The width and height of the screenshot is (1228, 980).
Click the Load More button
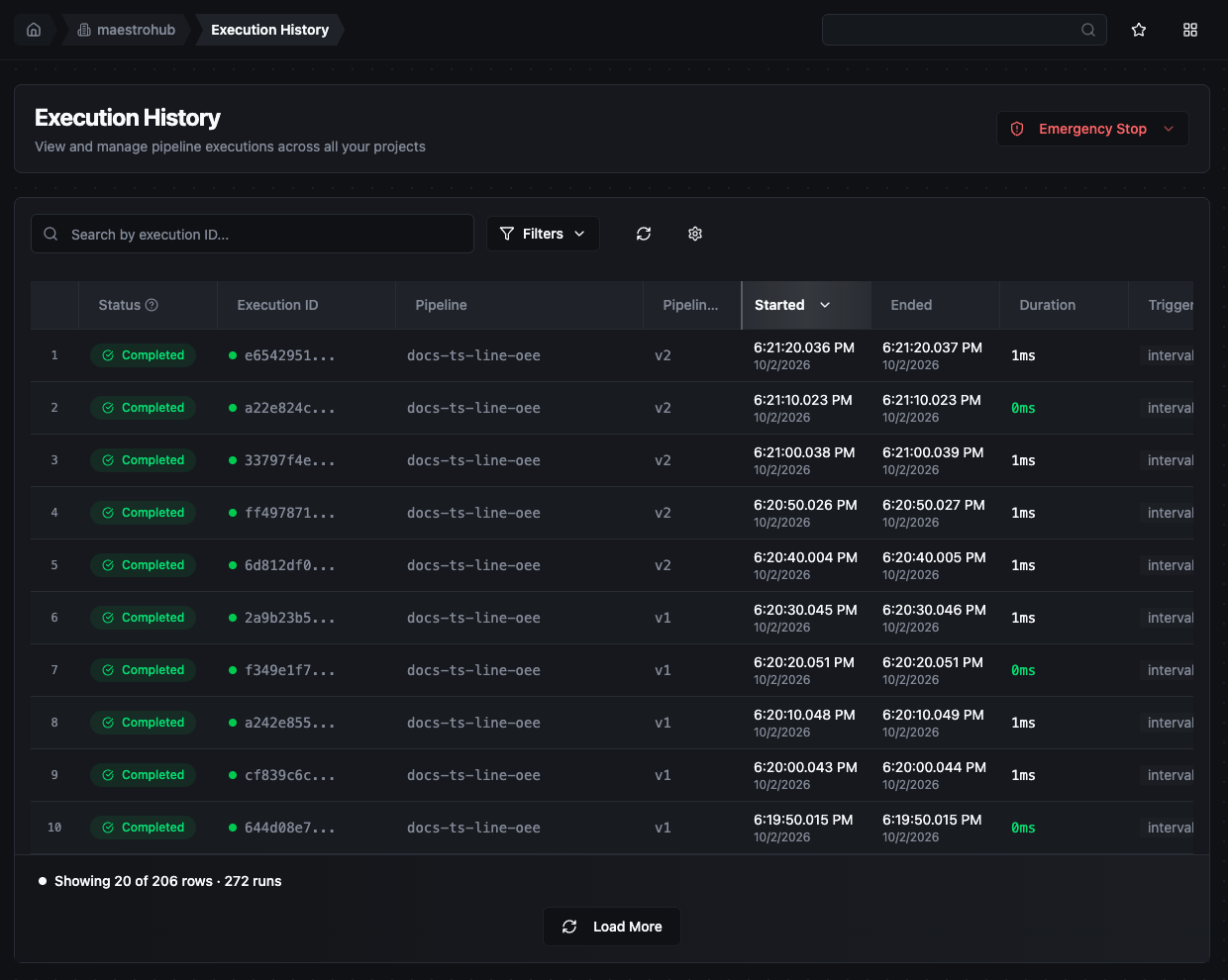pyautogui.click(x=612, y=927)
